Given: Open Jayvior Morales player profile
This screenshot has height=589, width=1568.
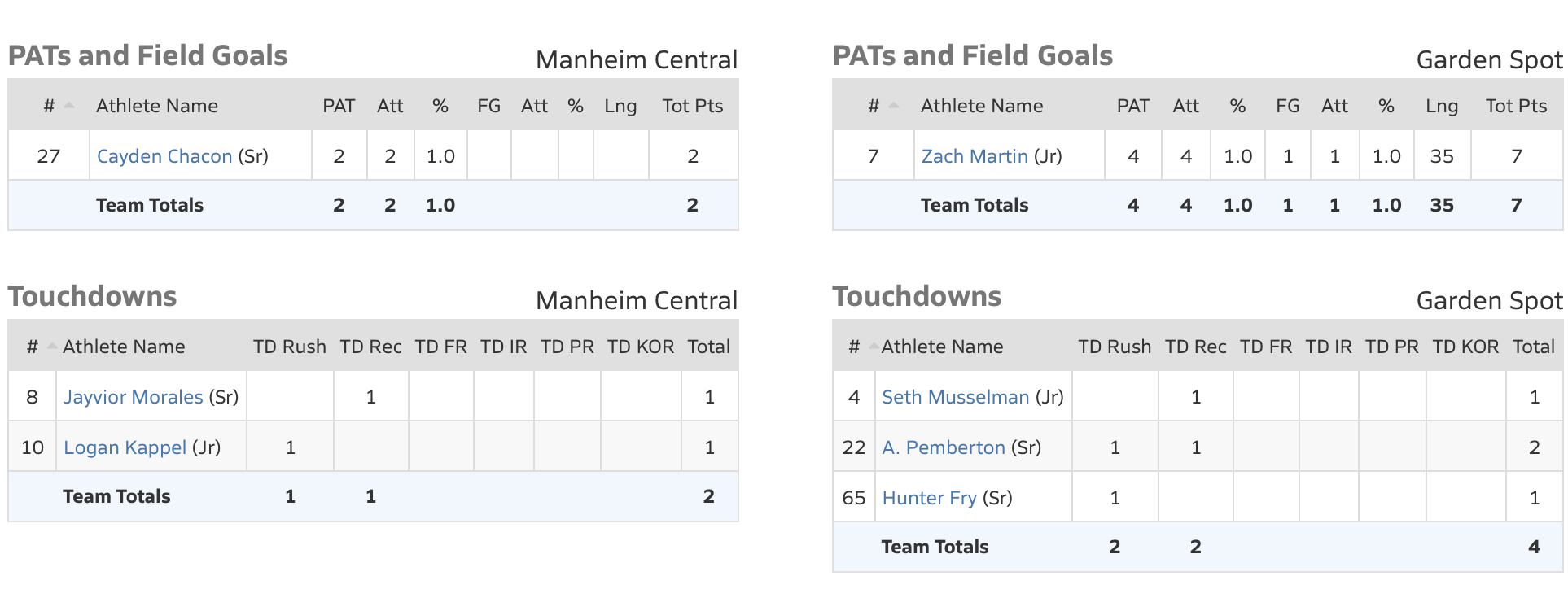Looking at the screenshot, I should (133, 397).
